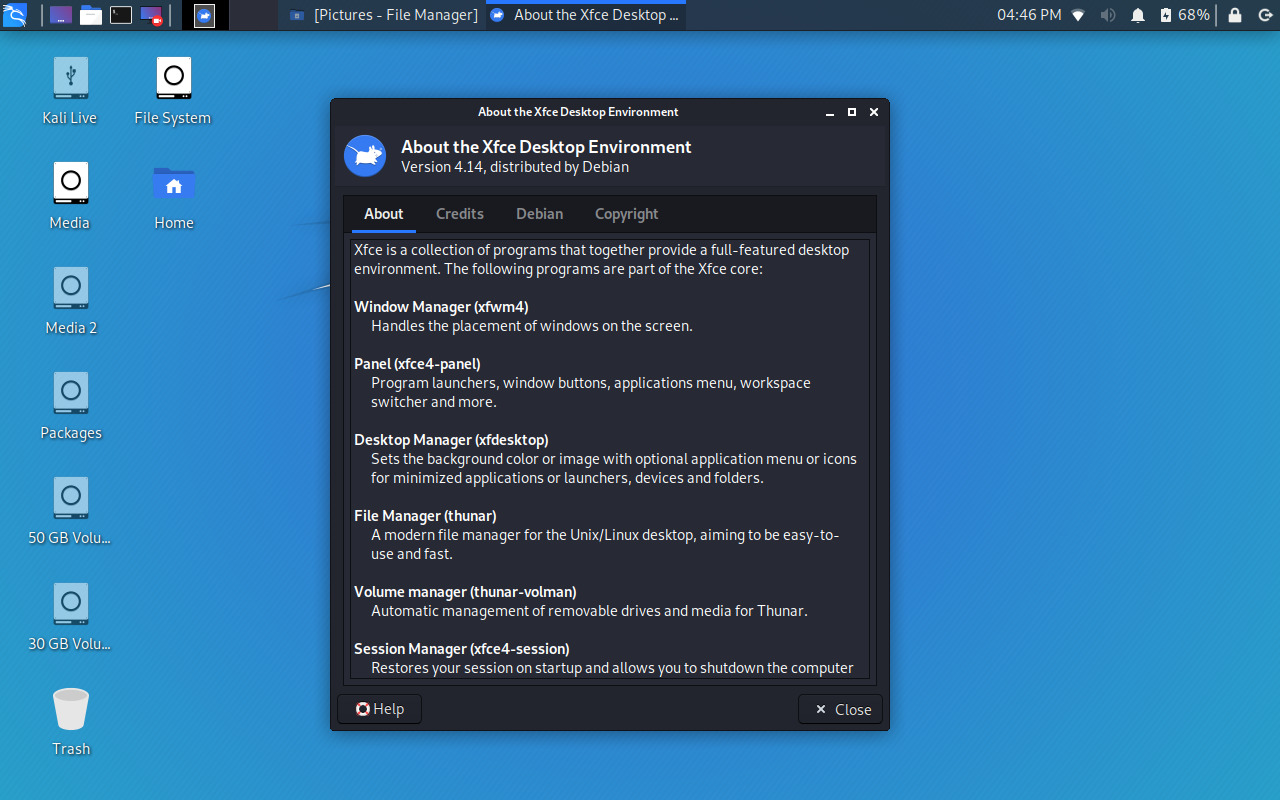Mute audio via the volume icon
The width and height of the screenshot is (1280, 800).
pyautogui.click(x=1107, y=15)
